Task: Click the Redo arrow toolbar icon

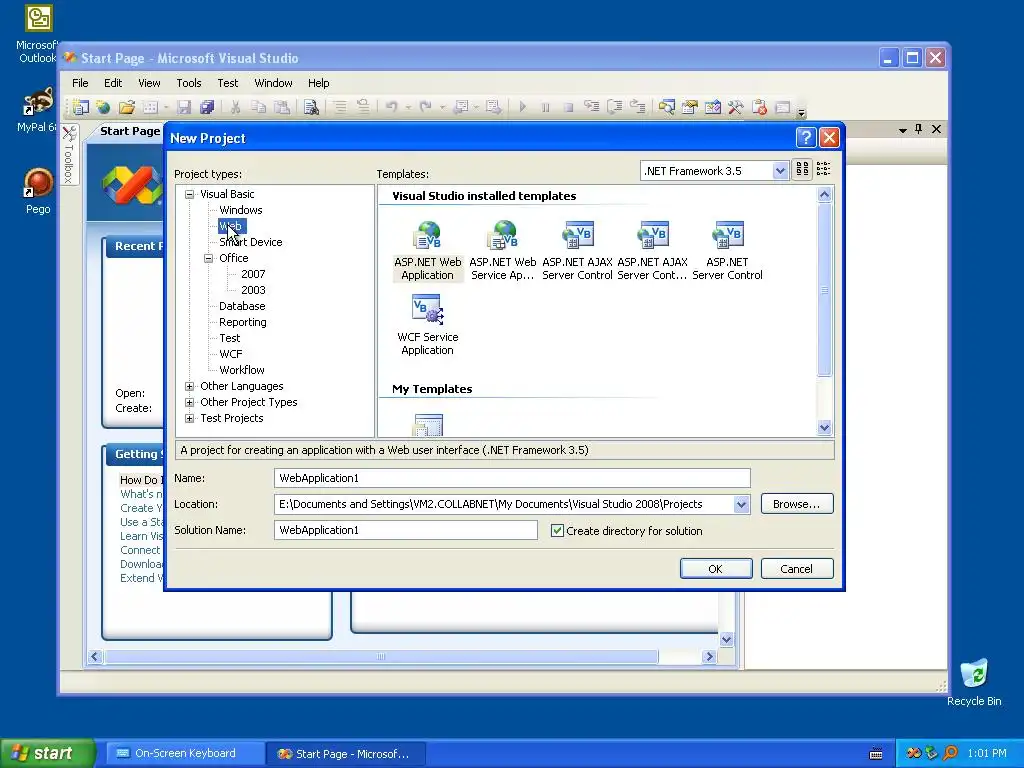Action: pos(426,106)
